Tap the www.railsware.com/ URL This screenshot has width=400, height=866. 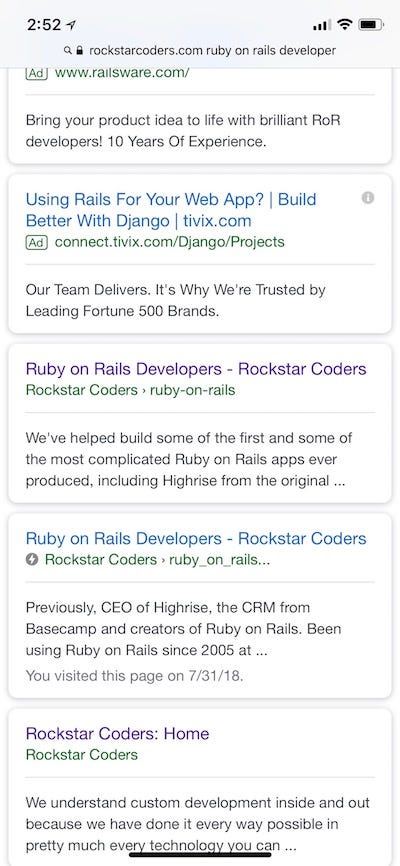coord(122,73)
